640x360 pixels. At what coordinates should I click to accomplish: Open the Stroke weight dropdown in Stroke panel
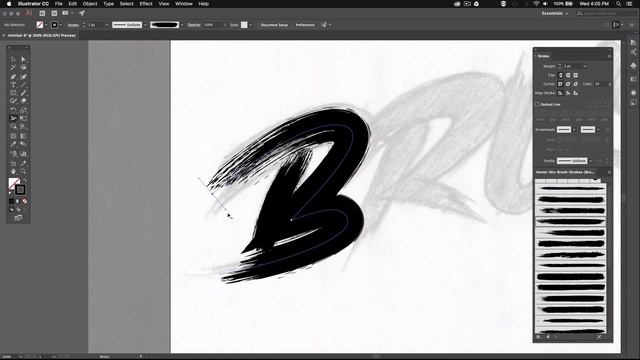[585, 66]
